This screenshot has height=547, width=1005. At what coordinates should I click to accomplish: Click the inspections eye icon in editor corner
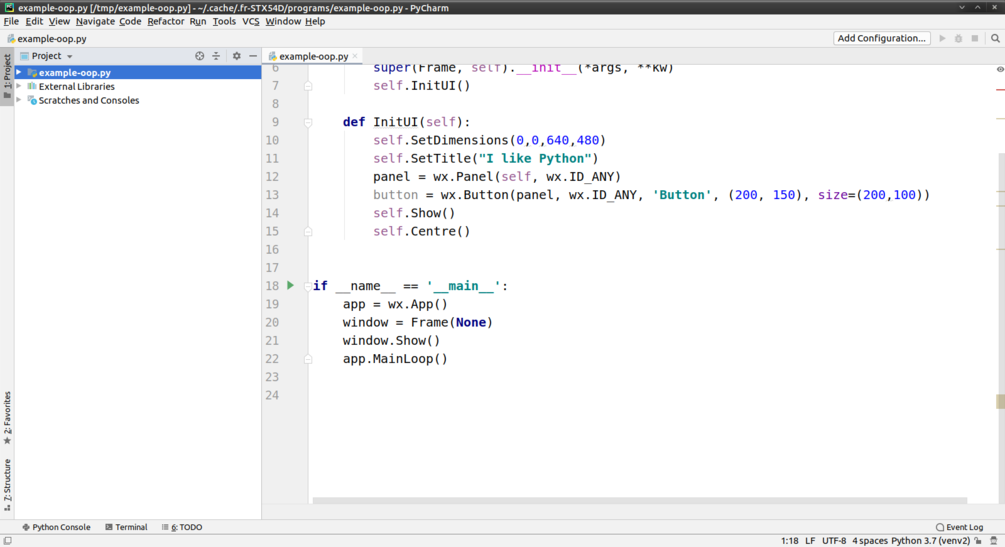click(1000, 69)
